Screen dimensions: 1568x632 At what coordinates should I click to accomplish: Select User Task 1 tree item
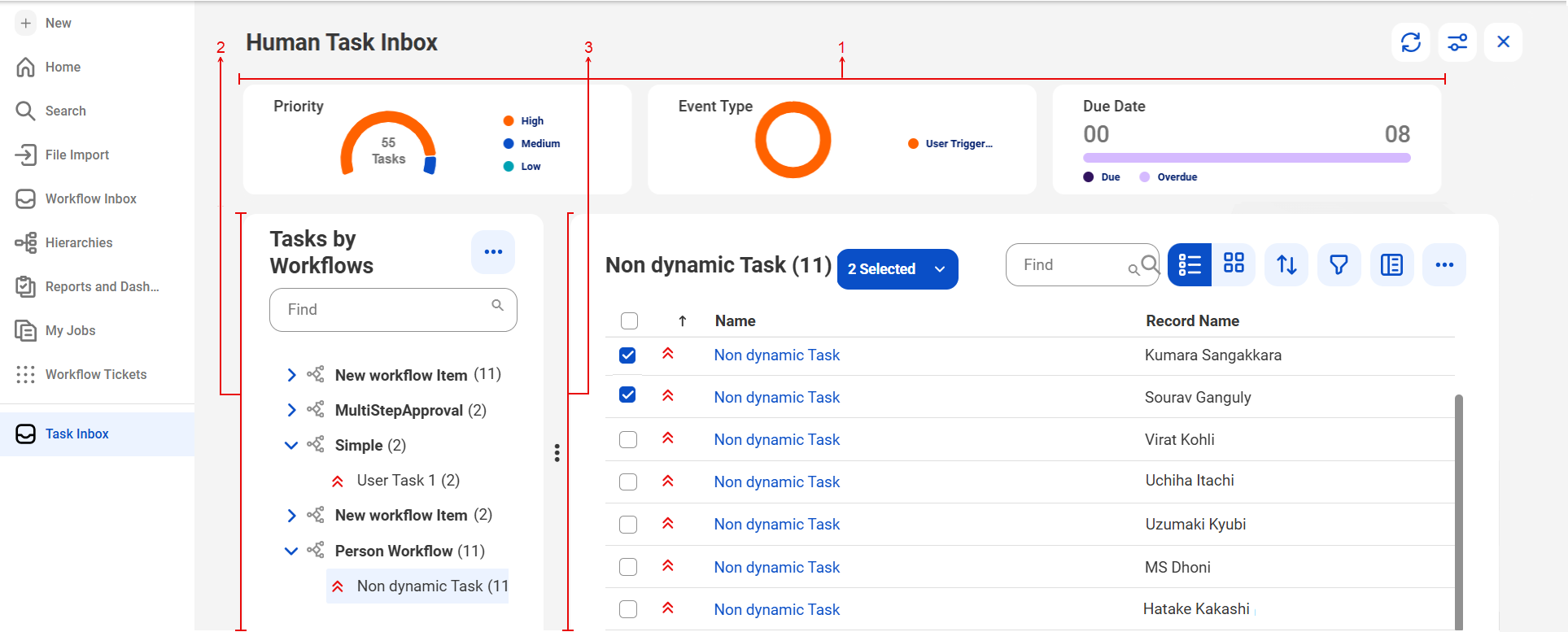(x=408, y=480)
